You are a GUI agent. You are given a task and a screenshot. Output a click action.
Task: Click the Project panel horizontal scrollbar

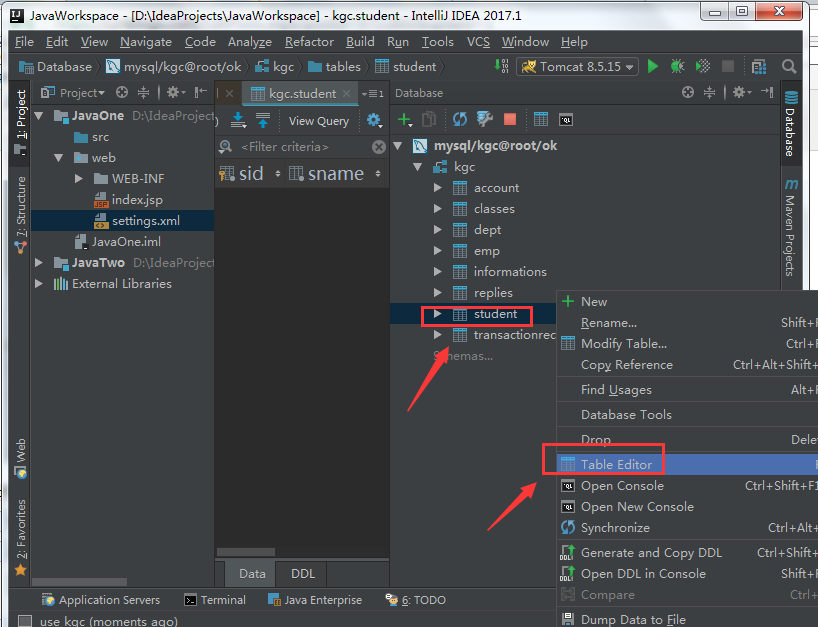pyautogui.click(x=79, y=582)
